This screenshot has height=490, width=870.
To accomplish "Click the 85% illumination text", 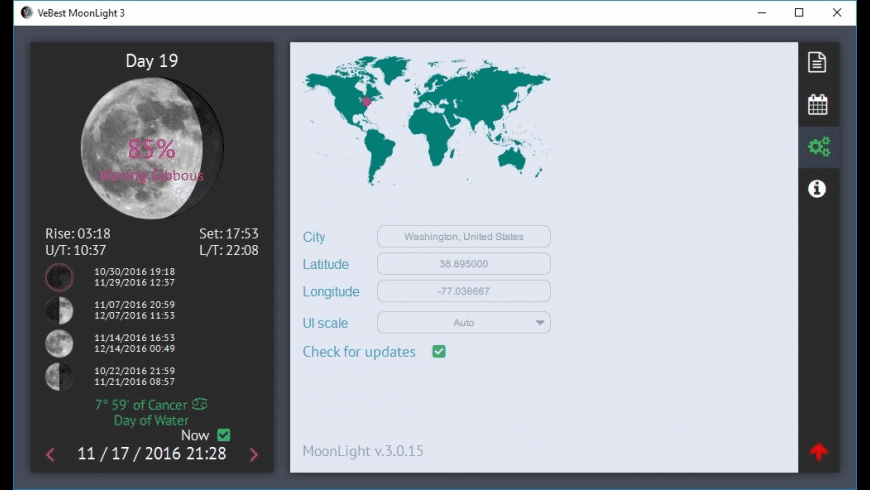I will click(x=151, y=149).
